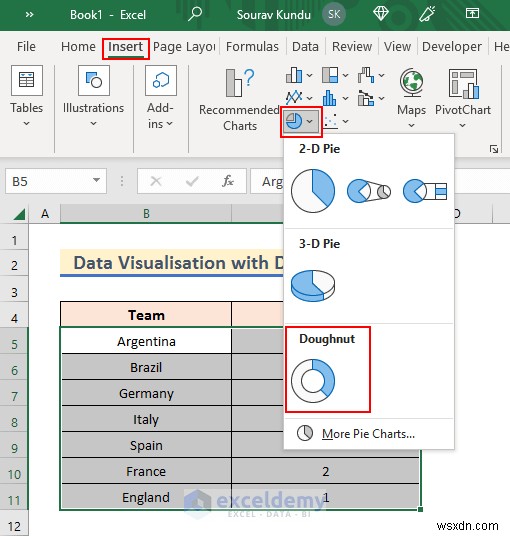This screenshot has width=510, height=536.
Task: Select column B header
Action: pos(146,214)
